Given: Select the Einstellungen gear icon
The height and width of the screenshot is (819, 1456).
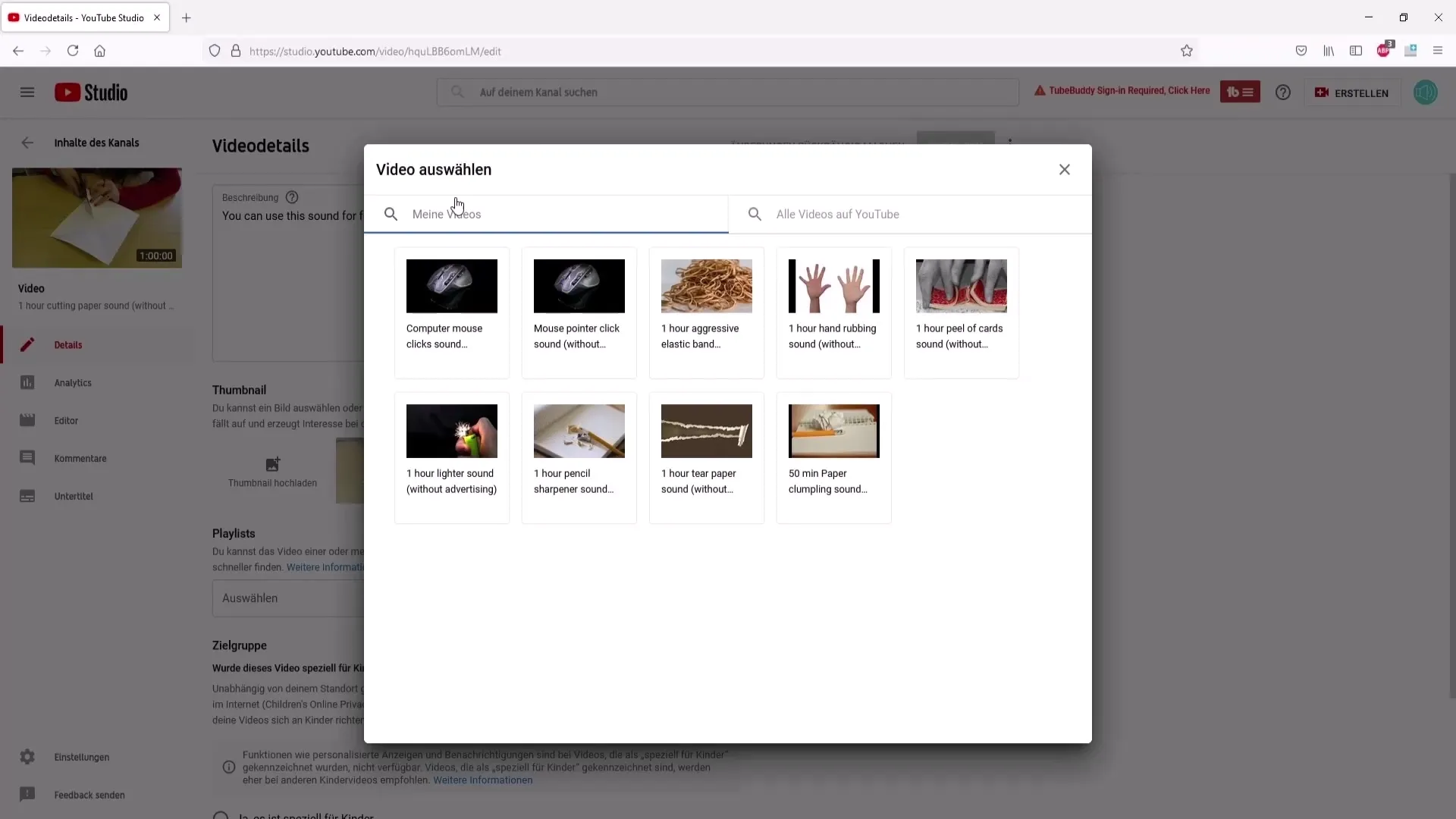Looking at the screenshot, I should coord(27,757).
